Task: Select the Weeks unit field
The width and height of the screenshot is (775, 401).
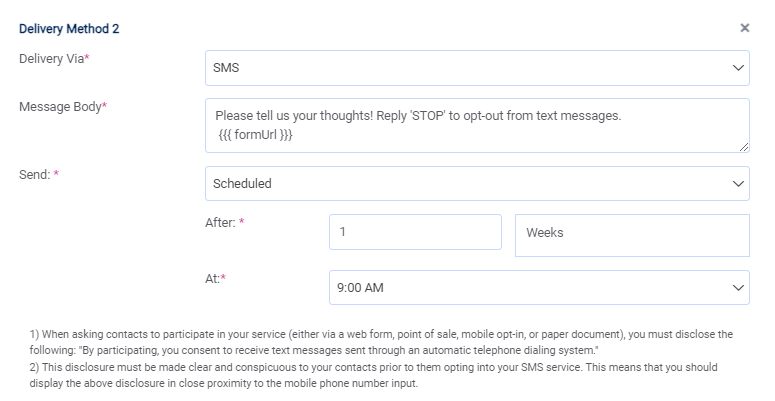Action: click(x=631, y=235)
